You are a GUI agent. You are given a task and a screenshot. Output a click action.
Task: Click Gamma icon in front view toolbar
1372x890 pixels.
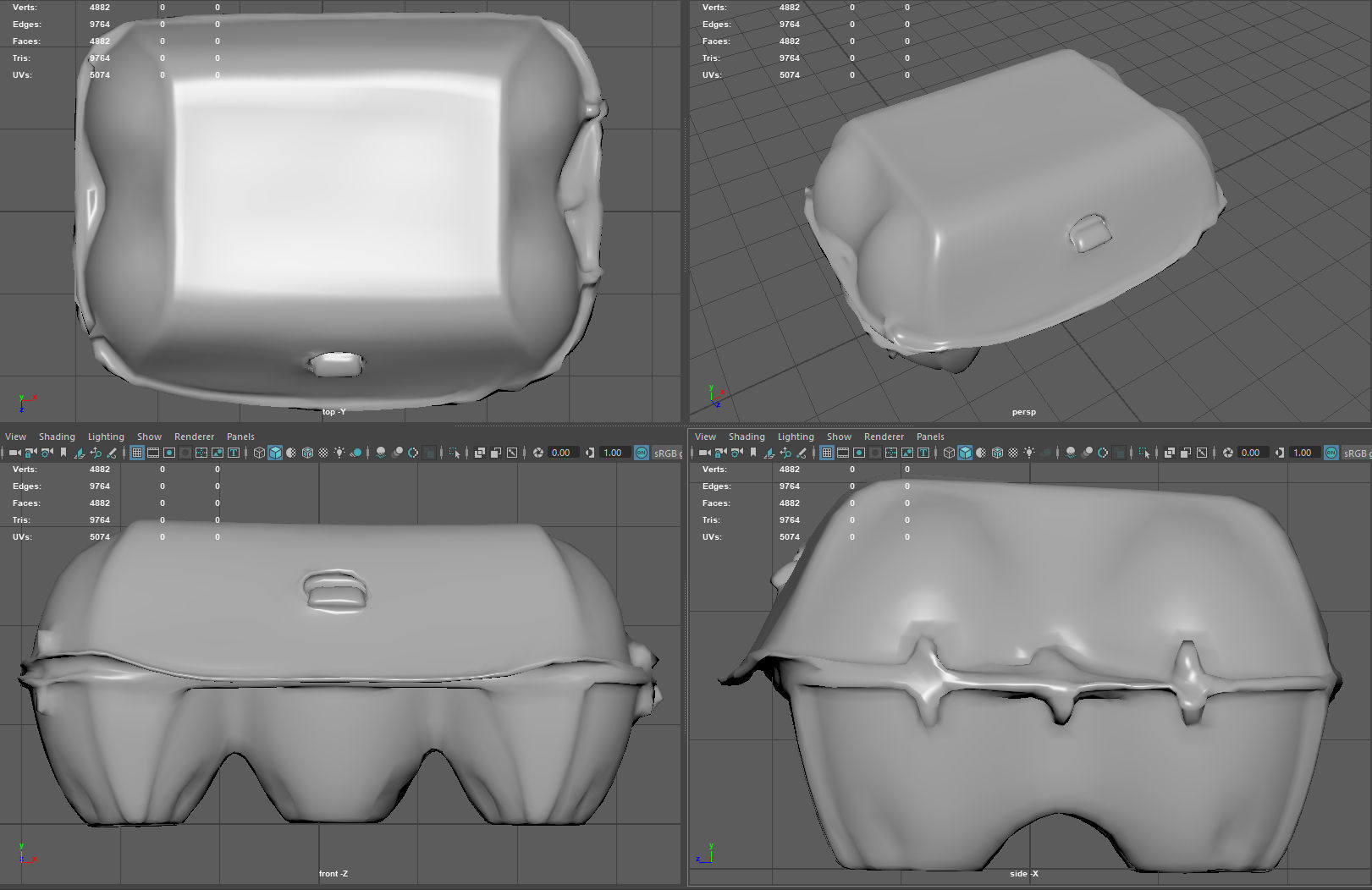click(x=590, y=453)
